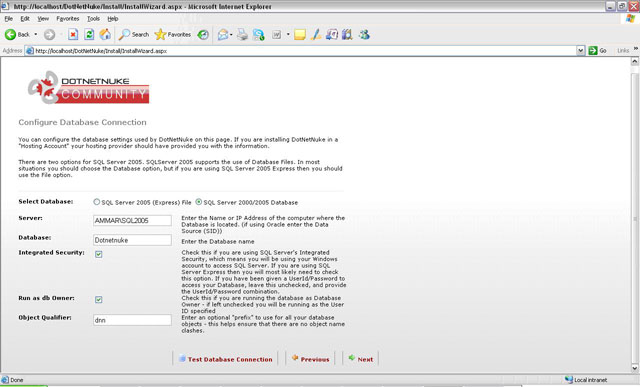Click the scrollbar up arrow
The height and width of the screenshot is (387, 640).
coord(635,62)
